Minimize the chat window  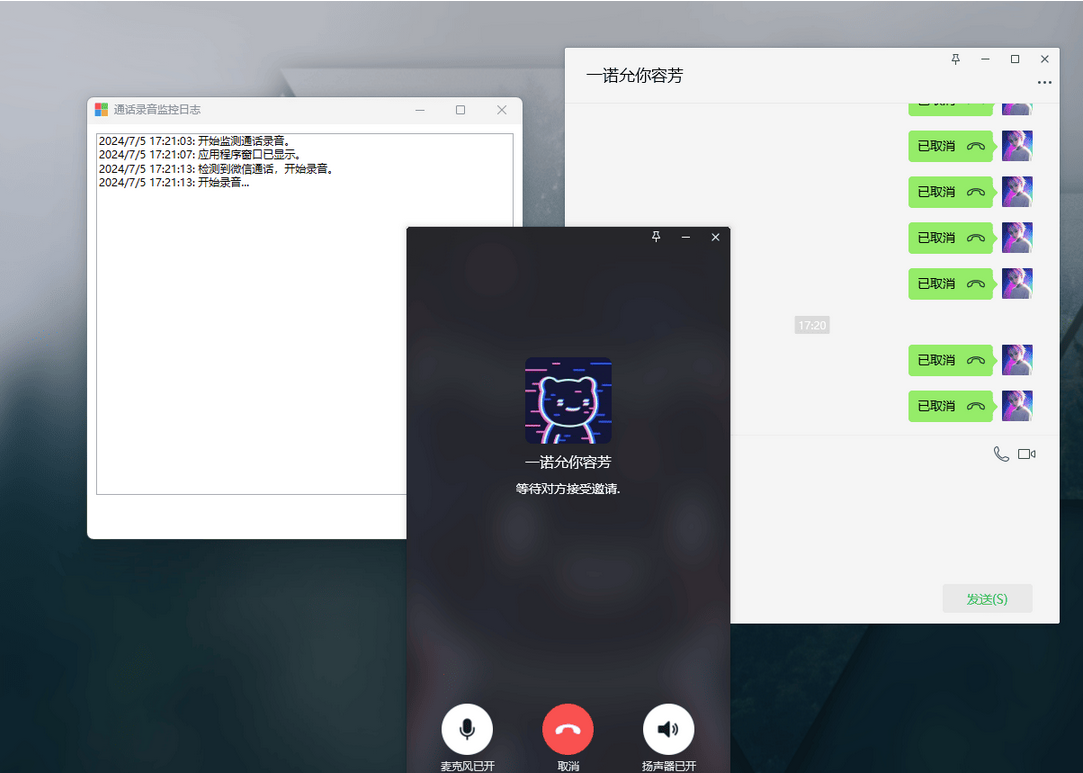[x=986, y=59]
